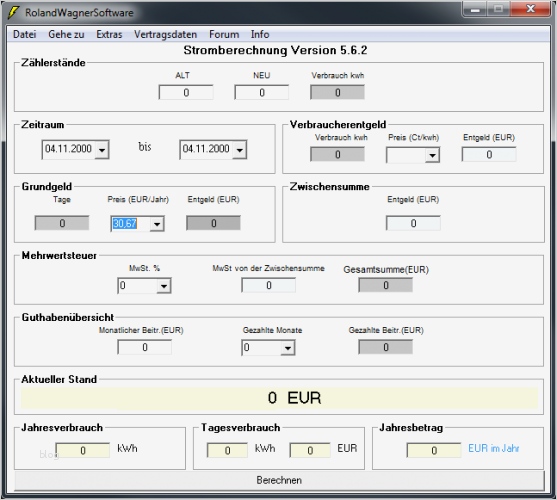Click Verbraucherentgelt Entgeld (EUR) field
Screen dimensions: 557x500
tap(489, 154)
